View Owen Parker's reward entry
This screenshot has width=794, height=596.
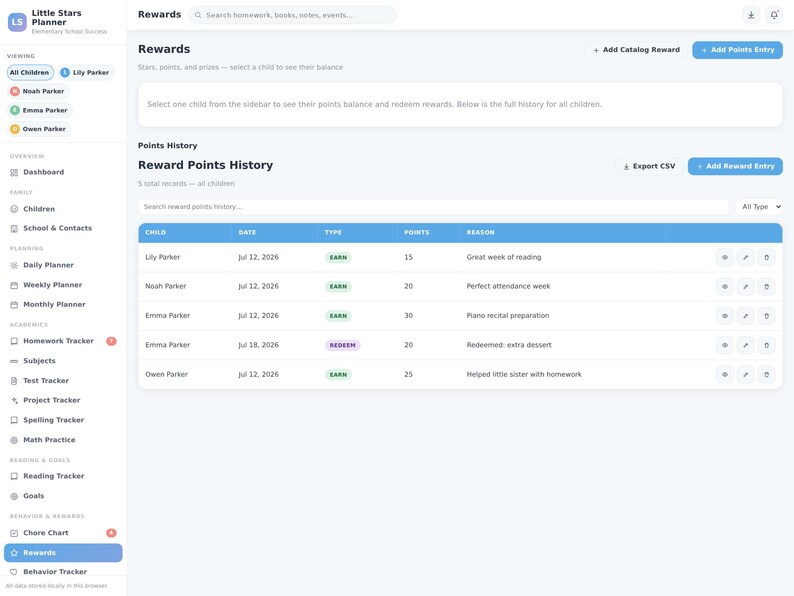[725, 375]
